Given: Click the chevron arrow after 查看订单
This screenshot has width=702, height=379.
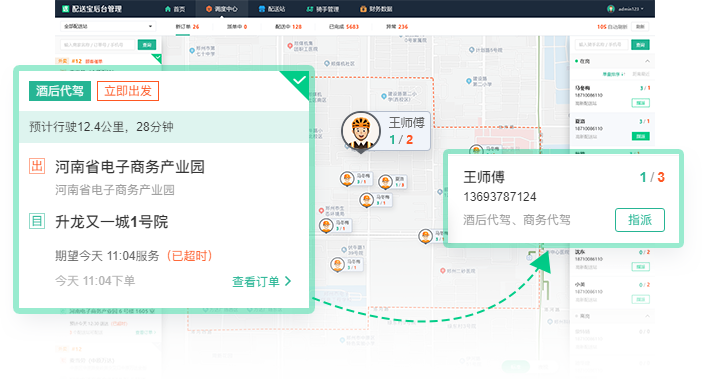Looking at the screenshot, I should (288, 281).
